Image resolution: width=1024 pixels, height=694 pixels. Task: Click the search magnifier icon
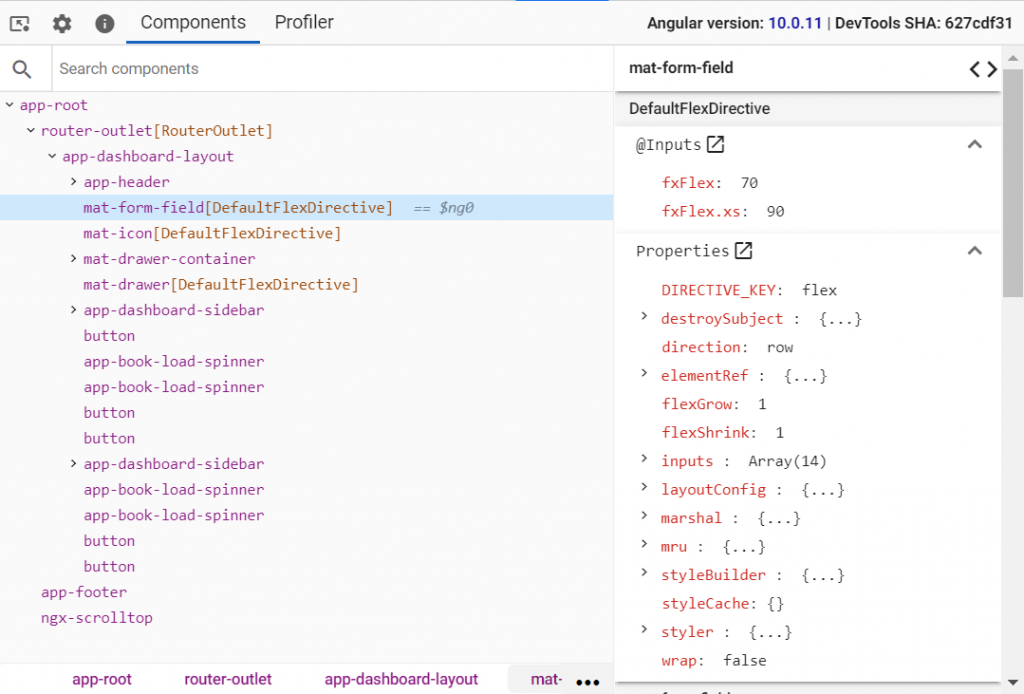coord(24,69)
